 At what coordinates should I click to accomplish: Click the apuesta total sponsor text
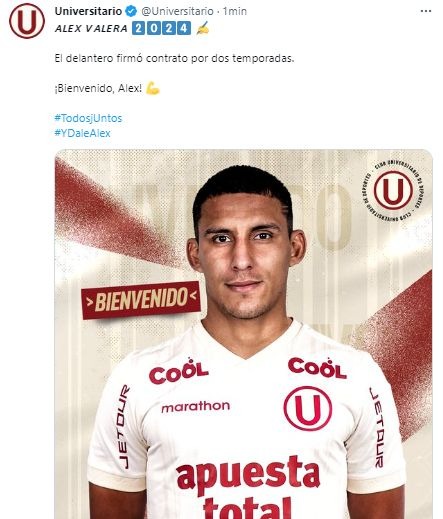coord(248,487)
